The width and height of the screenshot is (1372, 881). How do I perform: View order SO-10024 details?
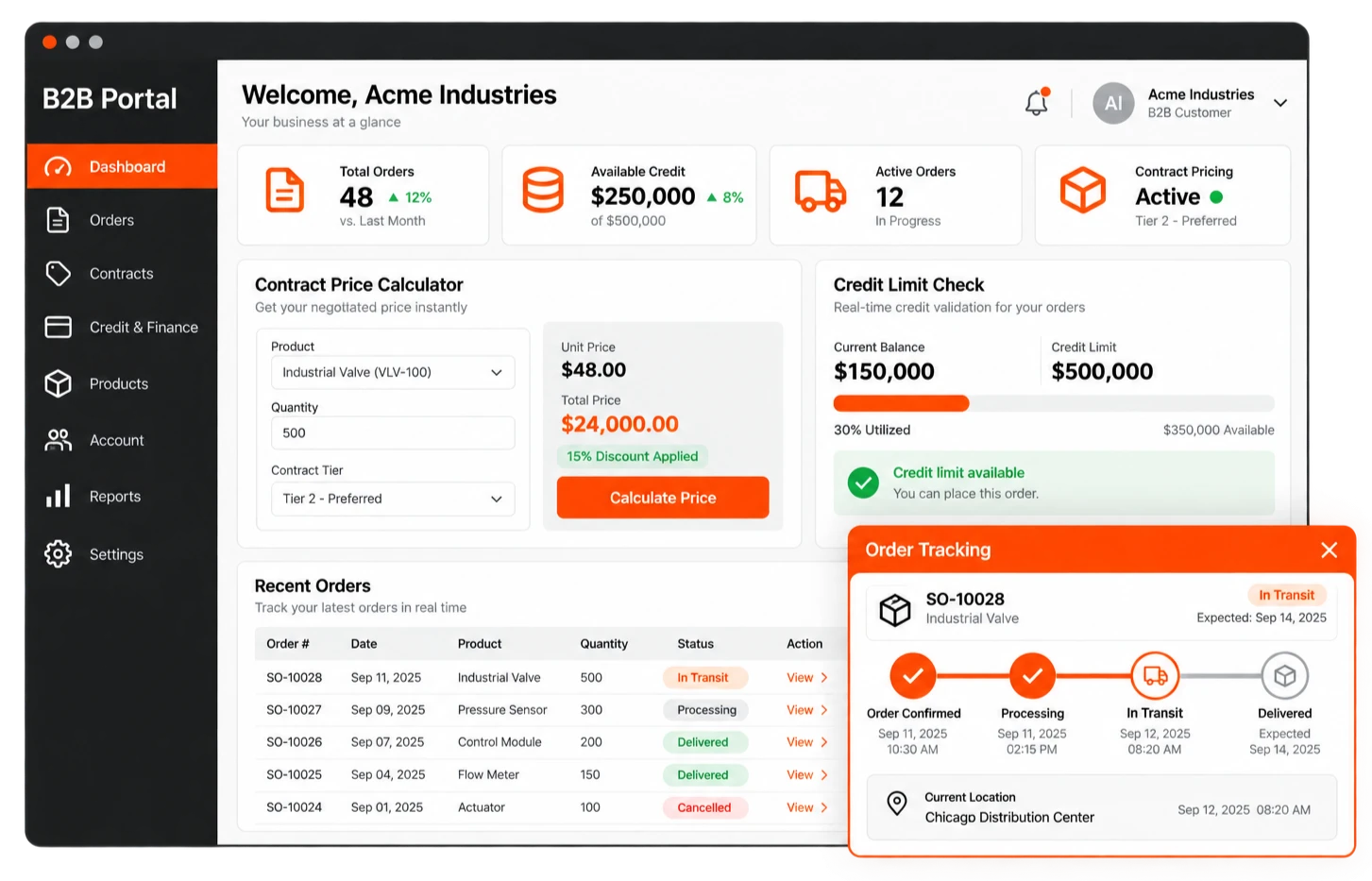807,807
